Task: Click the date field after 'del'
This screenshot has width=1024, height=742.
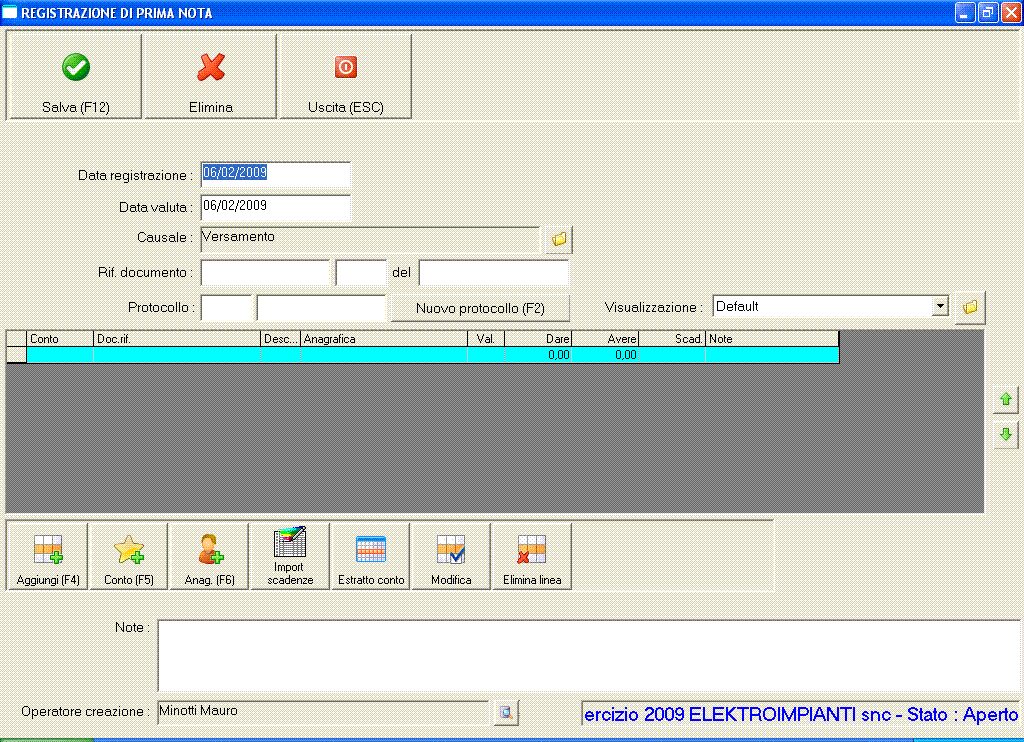Action: tap(494, 272)
